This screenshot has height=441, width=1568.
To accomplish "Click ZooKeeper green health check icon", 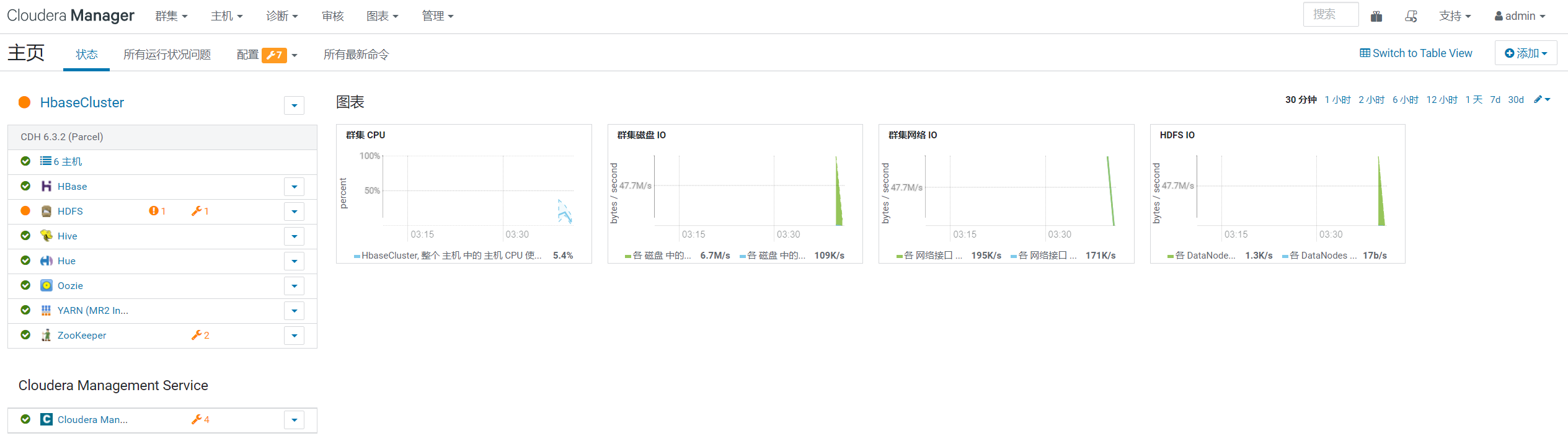I will click(25, 335).
